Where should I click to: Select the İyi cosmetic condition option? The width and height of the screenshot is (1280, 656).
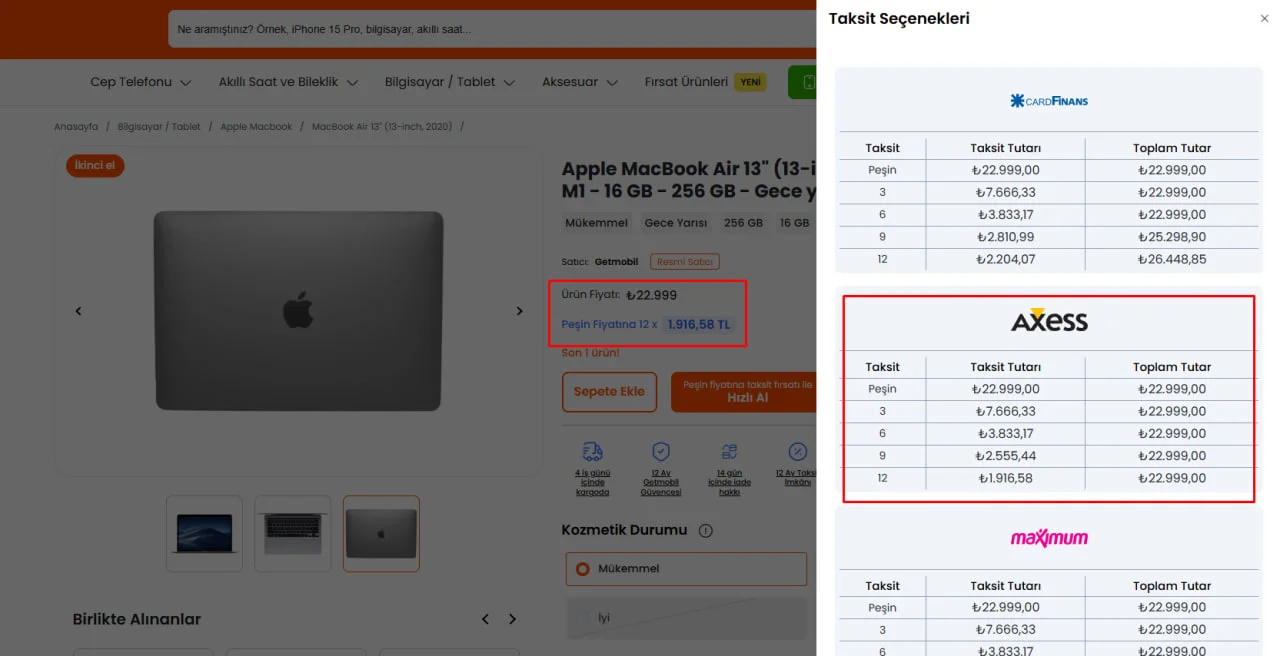coord(686,618)
